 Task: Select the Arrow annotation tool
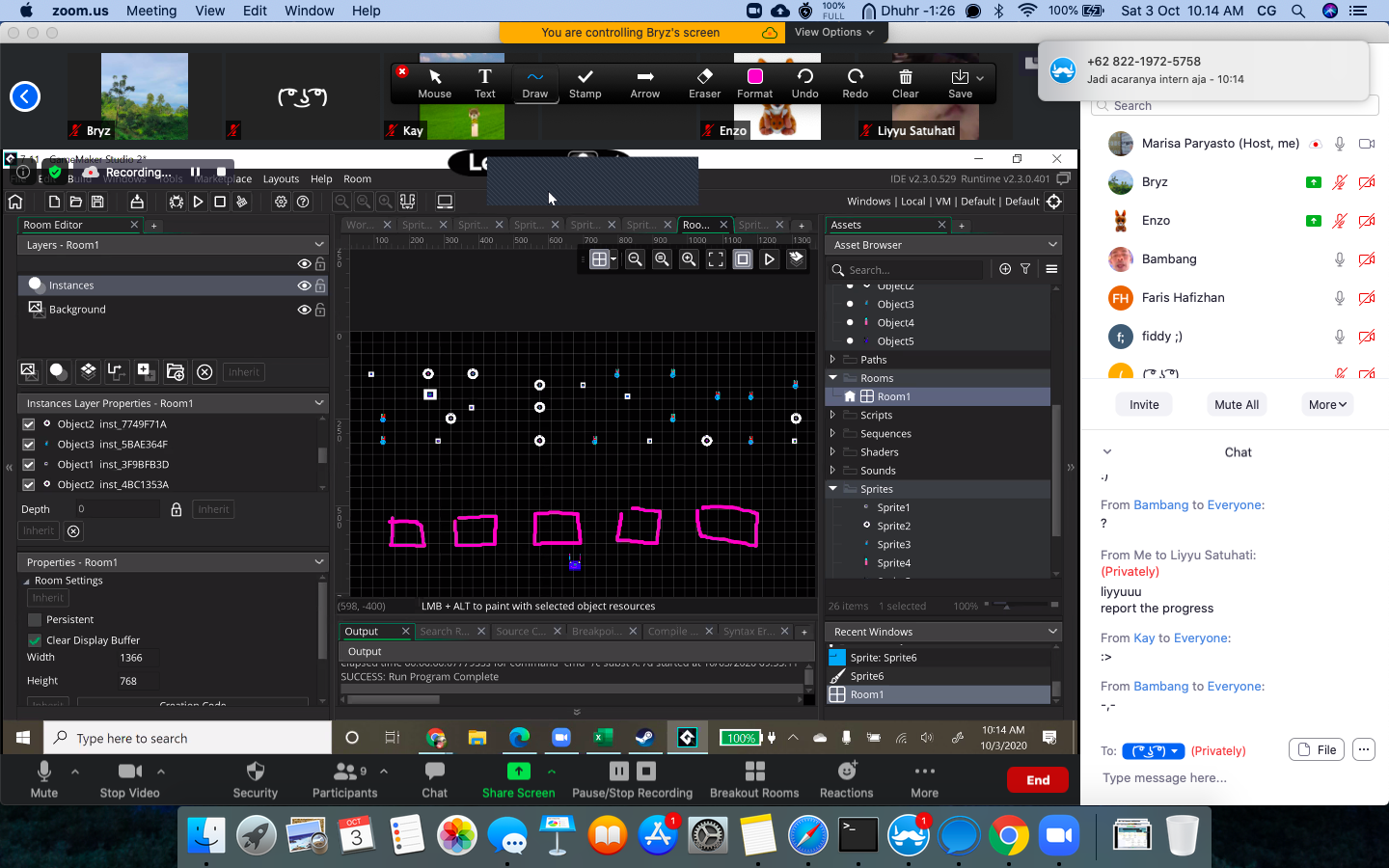click(644, 83)
